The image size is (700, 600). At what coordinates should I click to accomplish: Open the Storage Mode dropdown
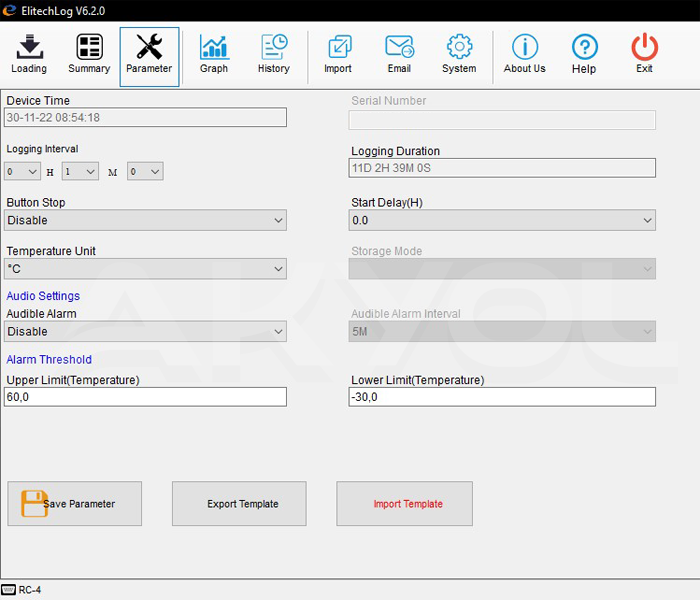tap(502, 269)
